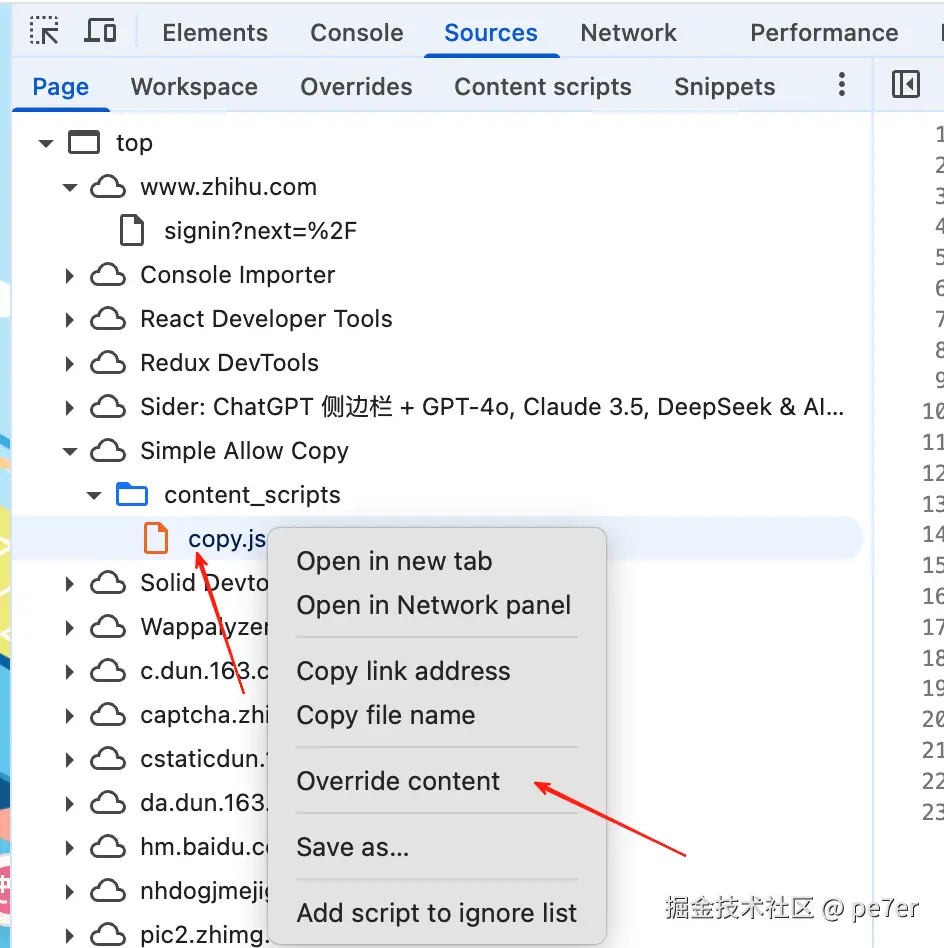This screenshot has height=948, width=944.
Task: Click the cloud icon beside hm.baidu
Action: [x=108, y=847]
